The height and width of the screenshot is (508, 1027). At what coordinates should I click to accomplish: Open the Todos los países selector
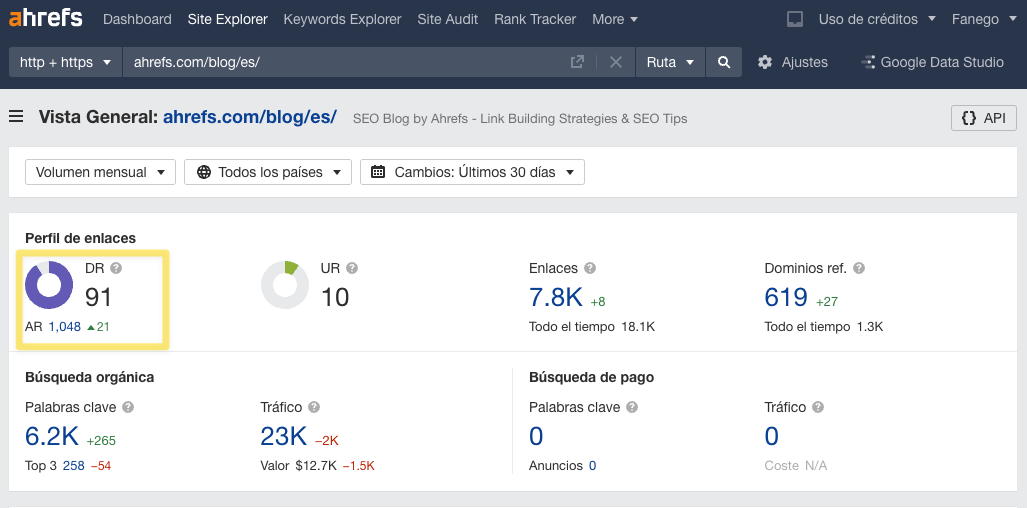point(269,172)
